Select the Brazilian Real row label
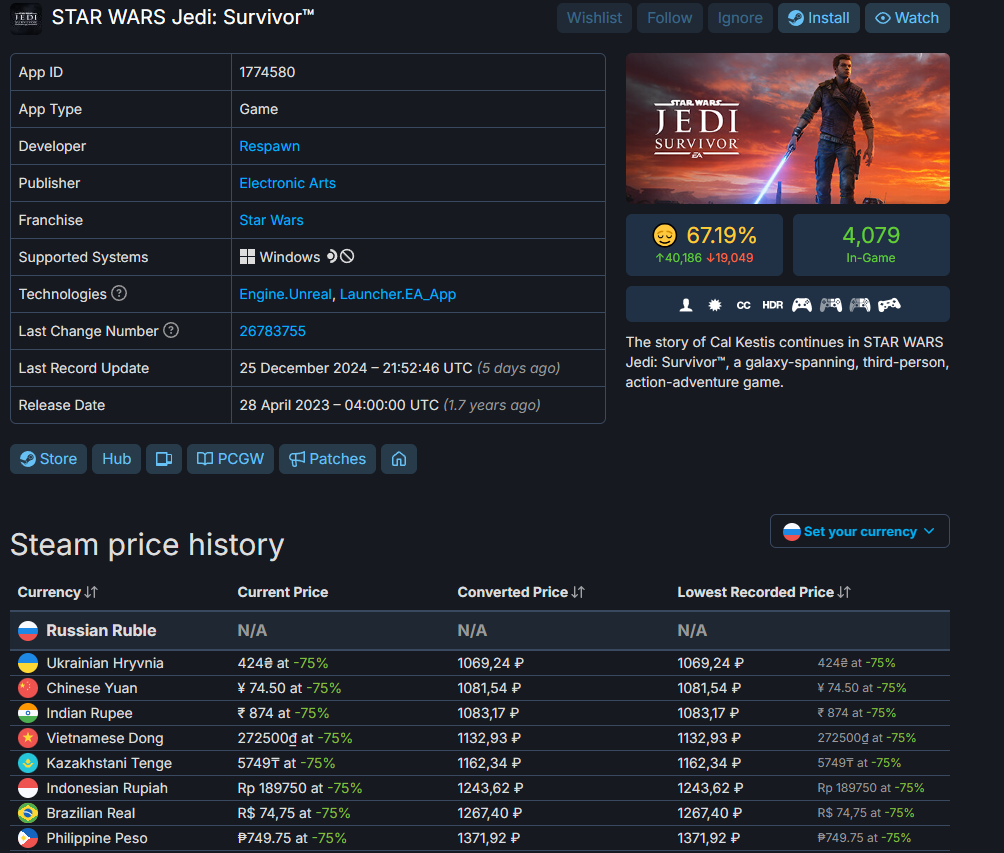The height and width of the screenshot is (853, 1004). click(x=91, y=813)
